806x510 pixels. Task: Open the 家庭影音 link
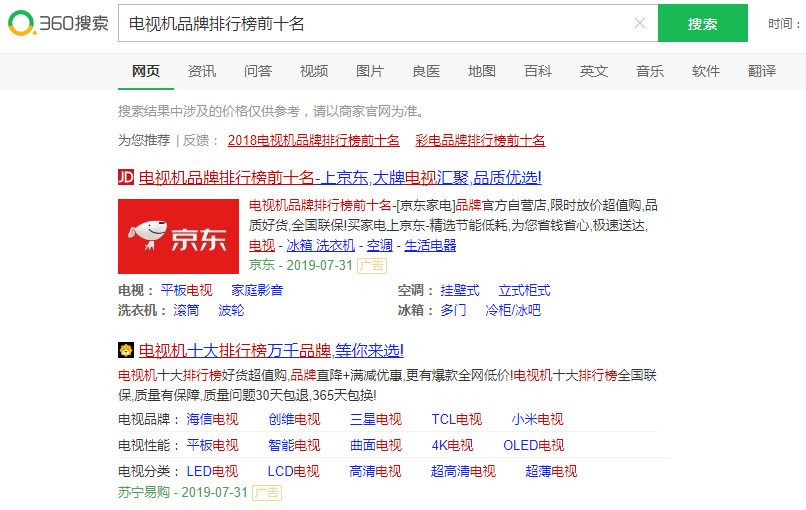pos(257,290)
